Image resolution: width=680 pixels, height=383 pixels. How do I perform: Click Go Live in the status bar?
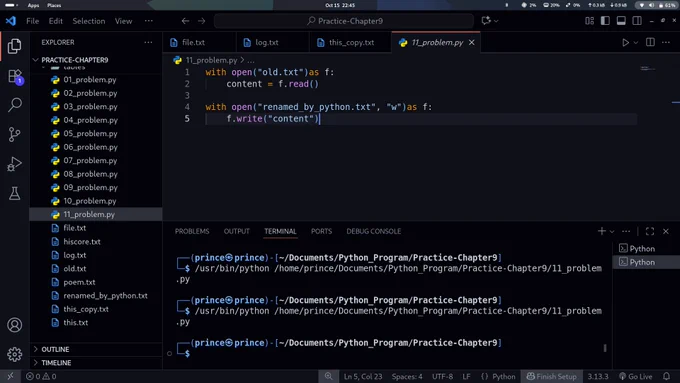(636, 376)
